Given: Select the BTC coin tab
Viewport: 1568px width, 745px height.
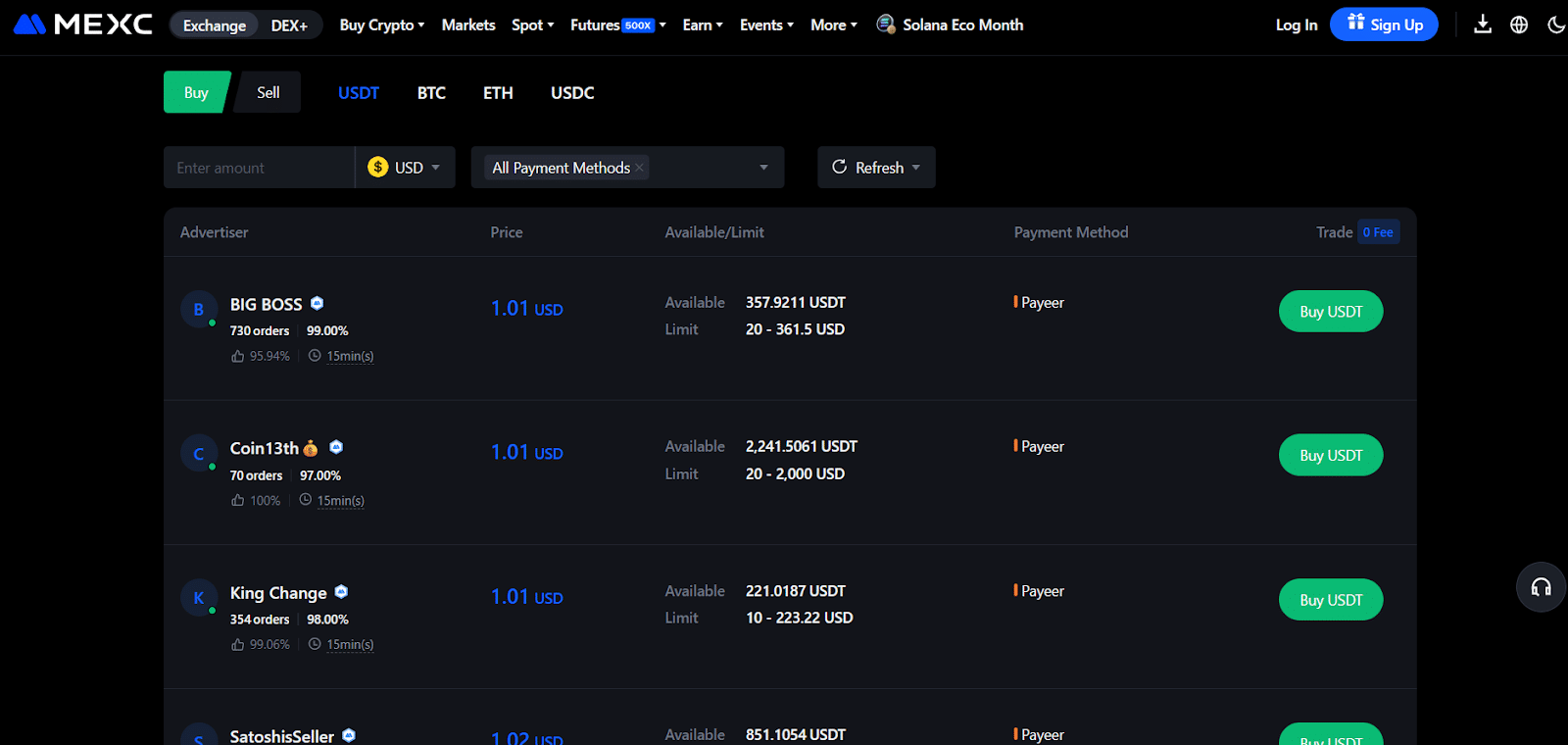Looking at the screenshot, I should click(x=431, y=92).
